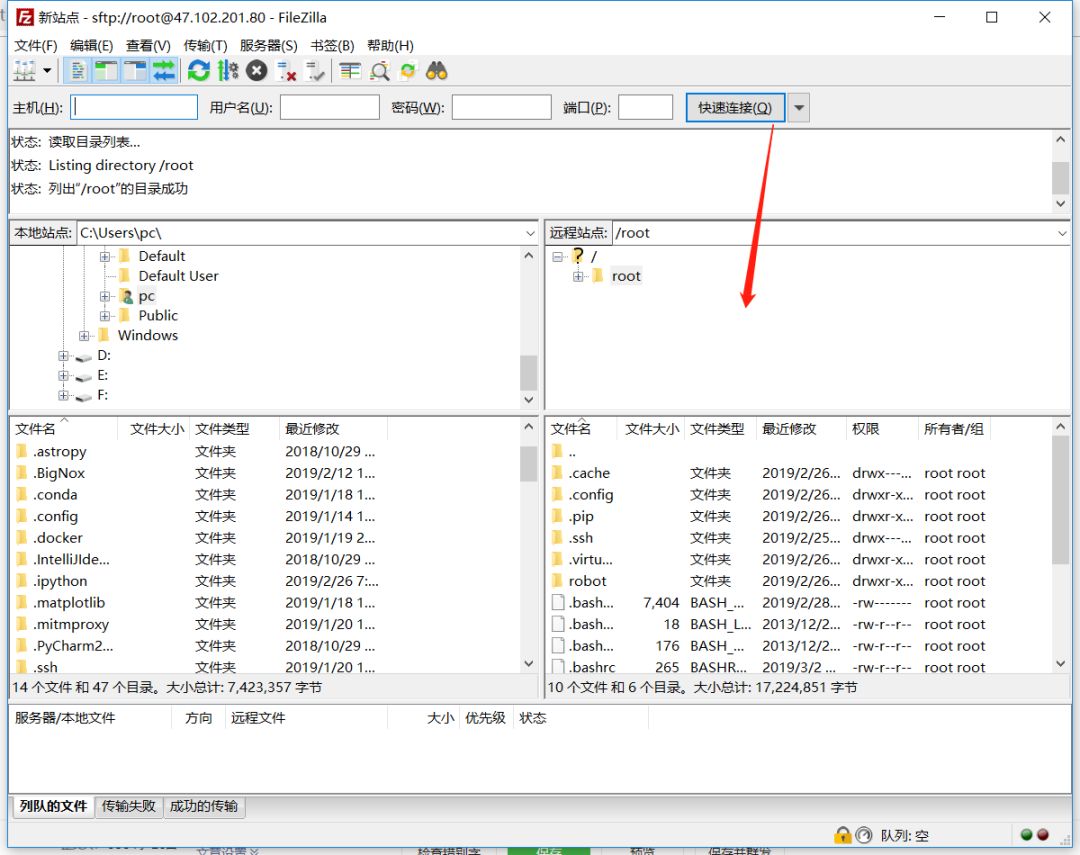The width and height of the screenshot is (1080, 855).
Task: Select the .mitmproxy local folder
Action: pos(71,624)
